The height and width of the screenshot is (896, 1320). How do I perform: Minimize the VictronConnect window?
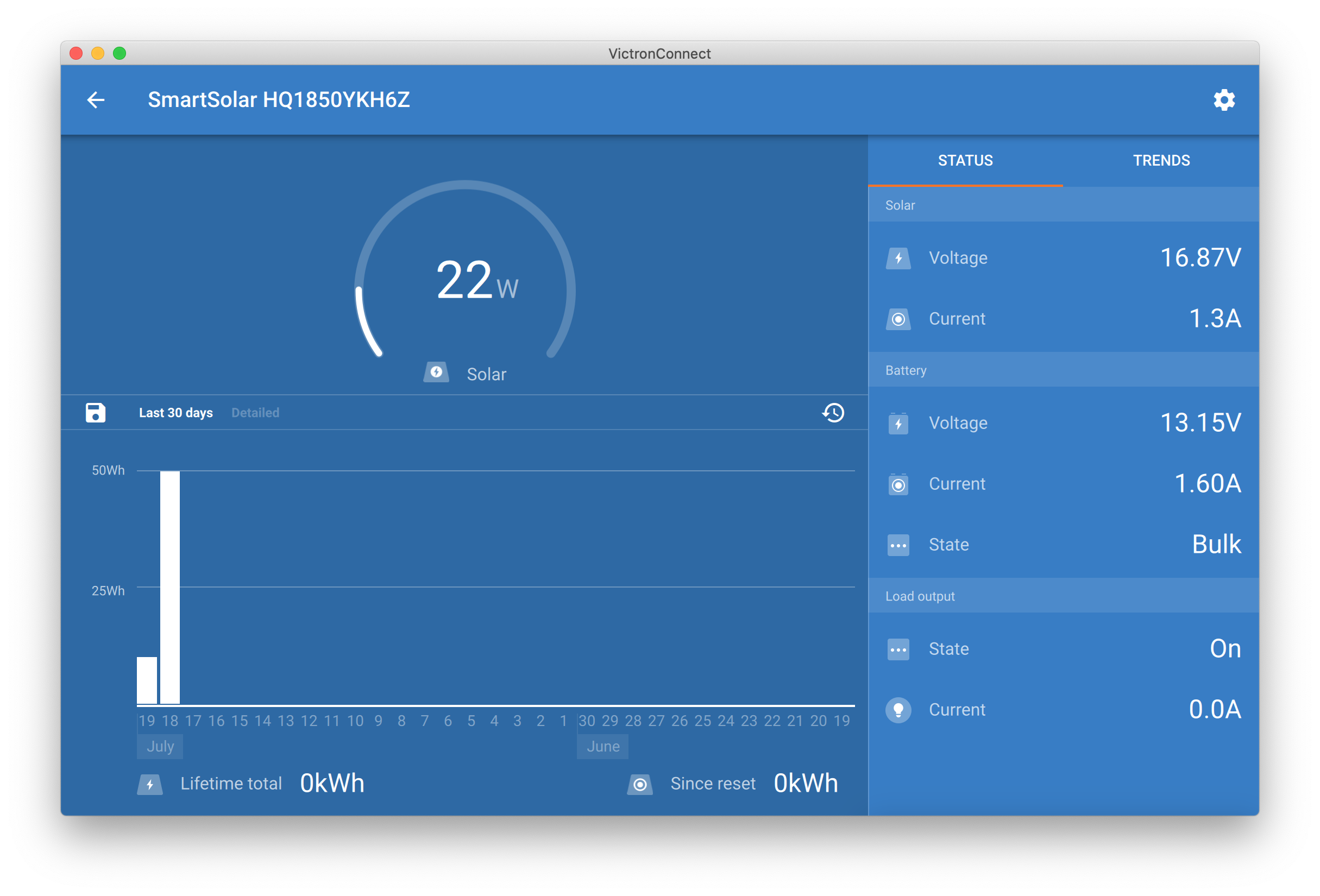[x=98, y=53]
